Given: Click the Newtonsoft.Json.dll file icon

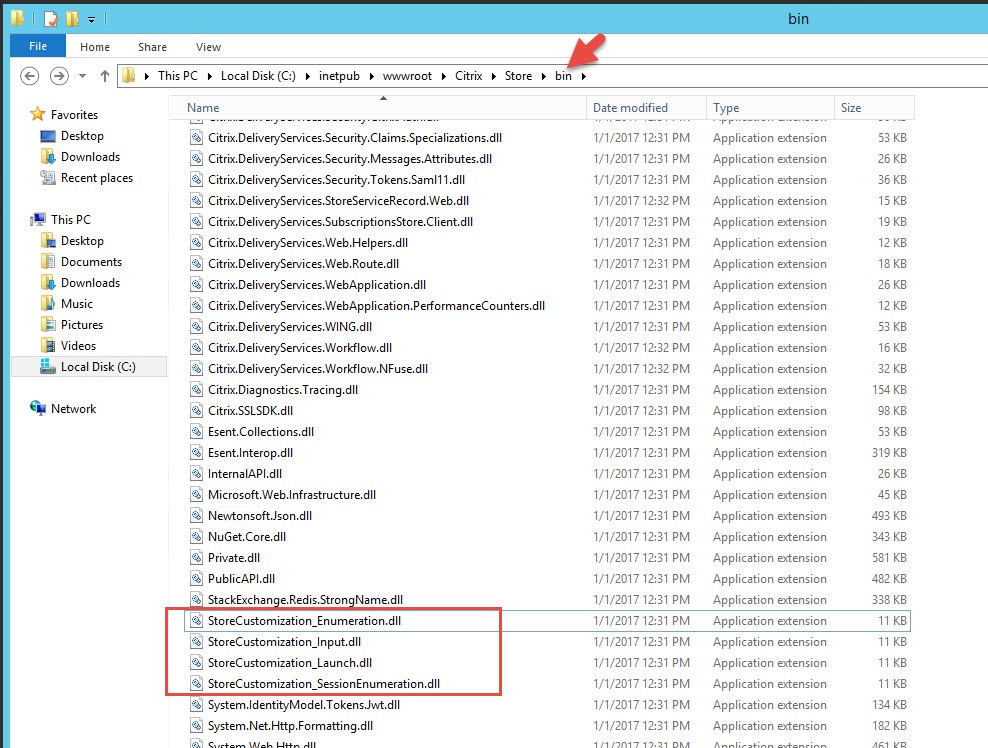Looking at the screenshot, I should click(x=197, y=516).
